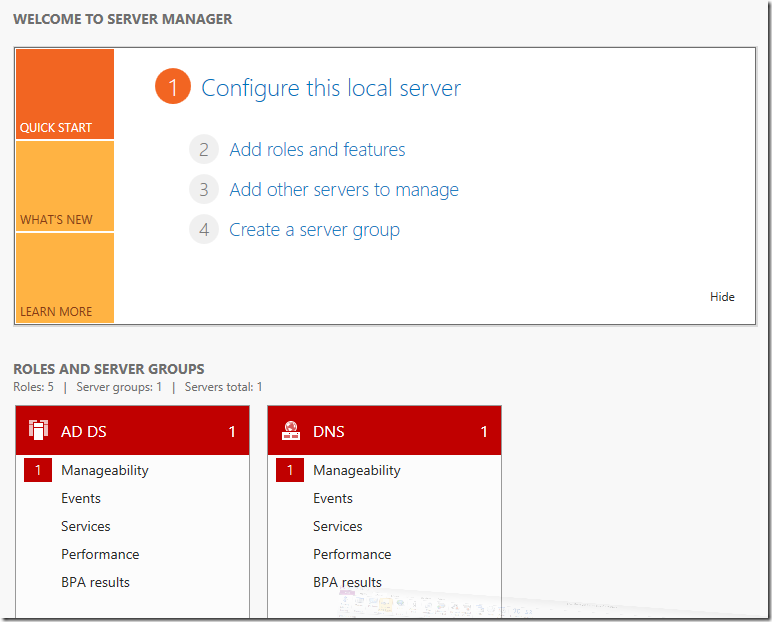Click the step 2 circle icon
The height and width of the screenshot is (622, 772).
coord(204,150)
